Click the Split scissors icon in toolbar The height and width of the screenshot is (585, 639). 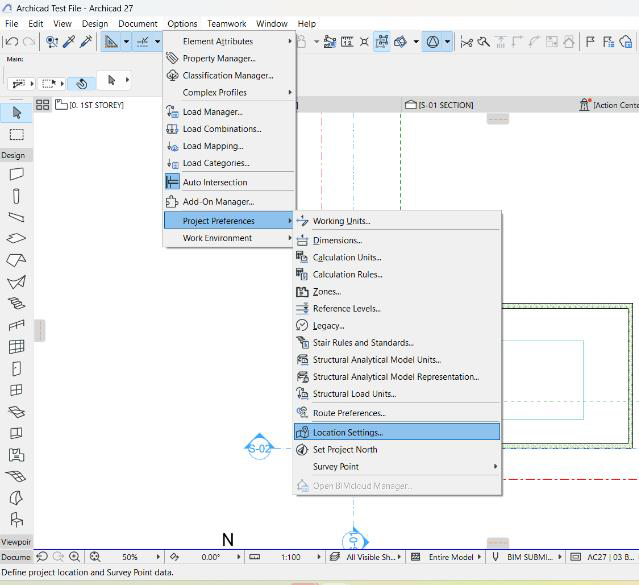pyautogui.click(x=466, y=42)
